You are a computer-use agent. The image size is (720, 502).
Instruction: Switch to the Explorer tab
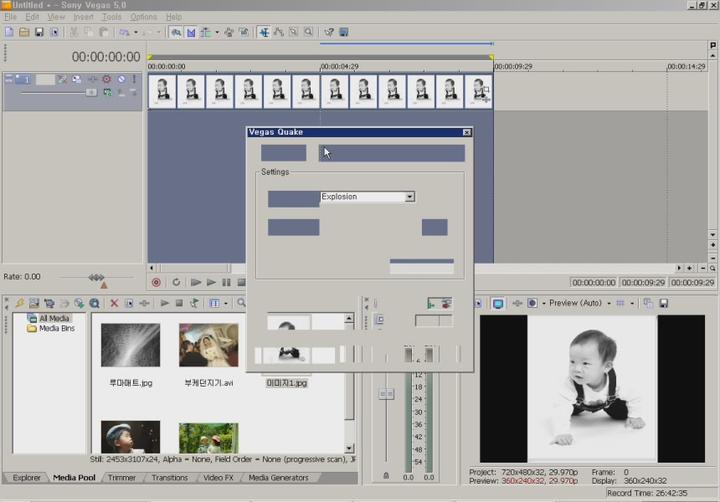pos(27,478)
